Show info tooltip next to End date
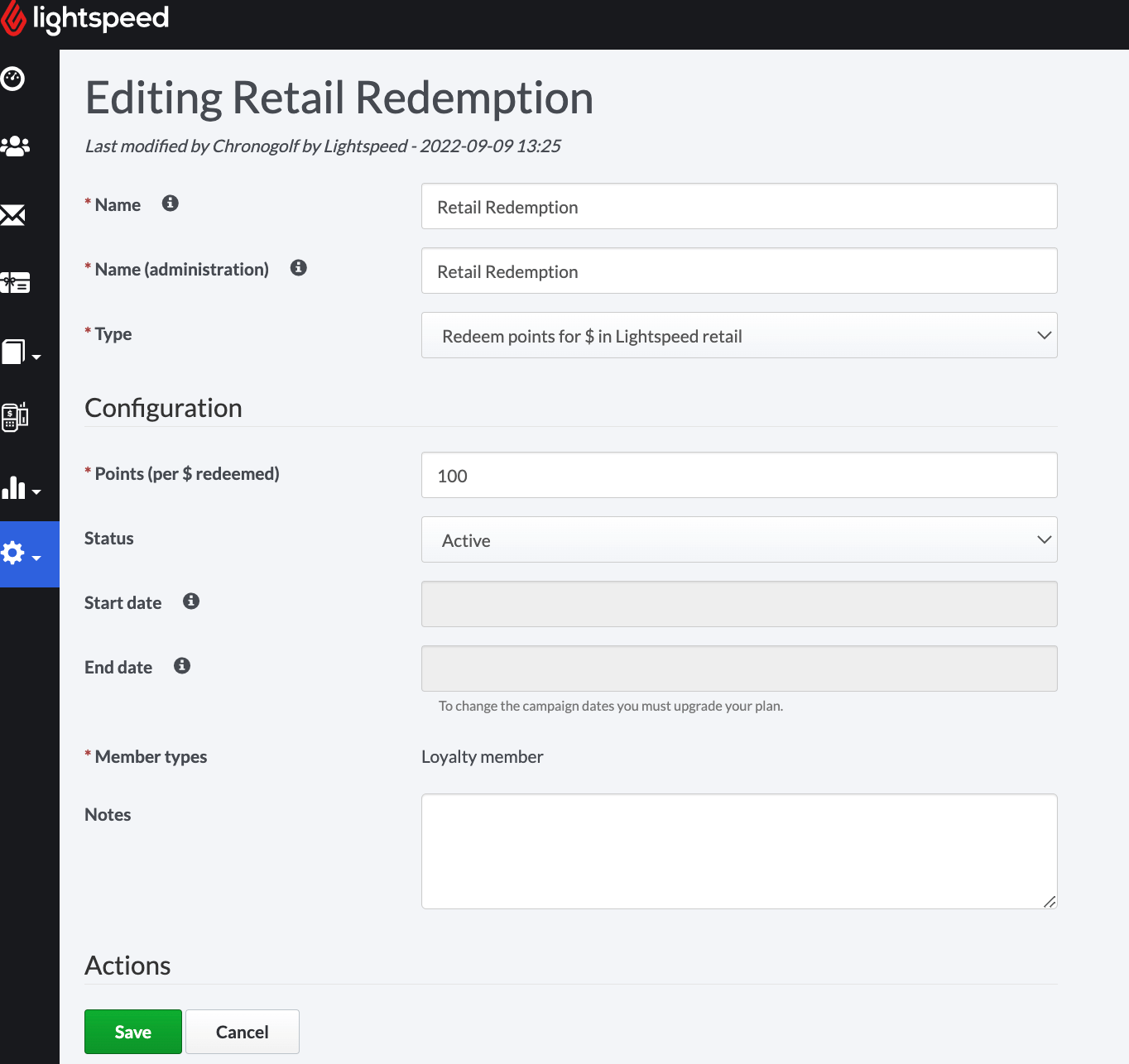 (x=182, y=666)
